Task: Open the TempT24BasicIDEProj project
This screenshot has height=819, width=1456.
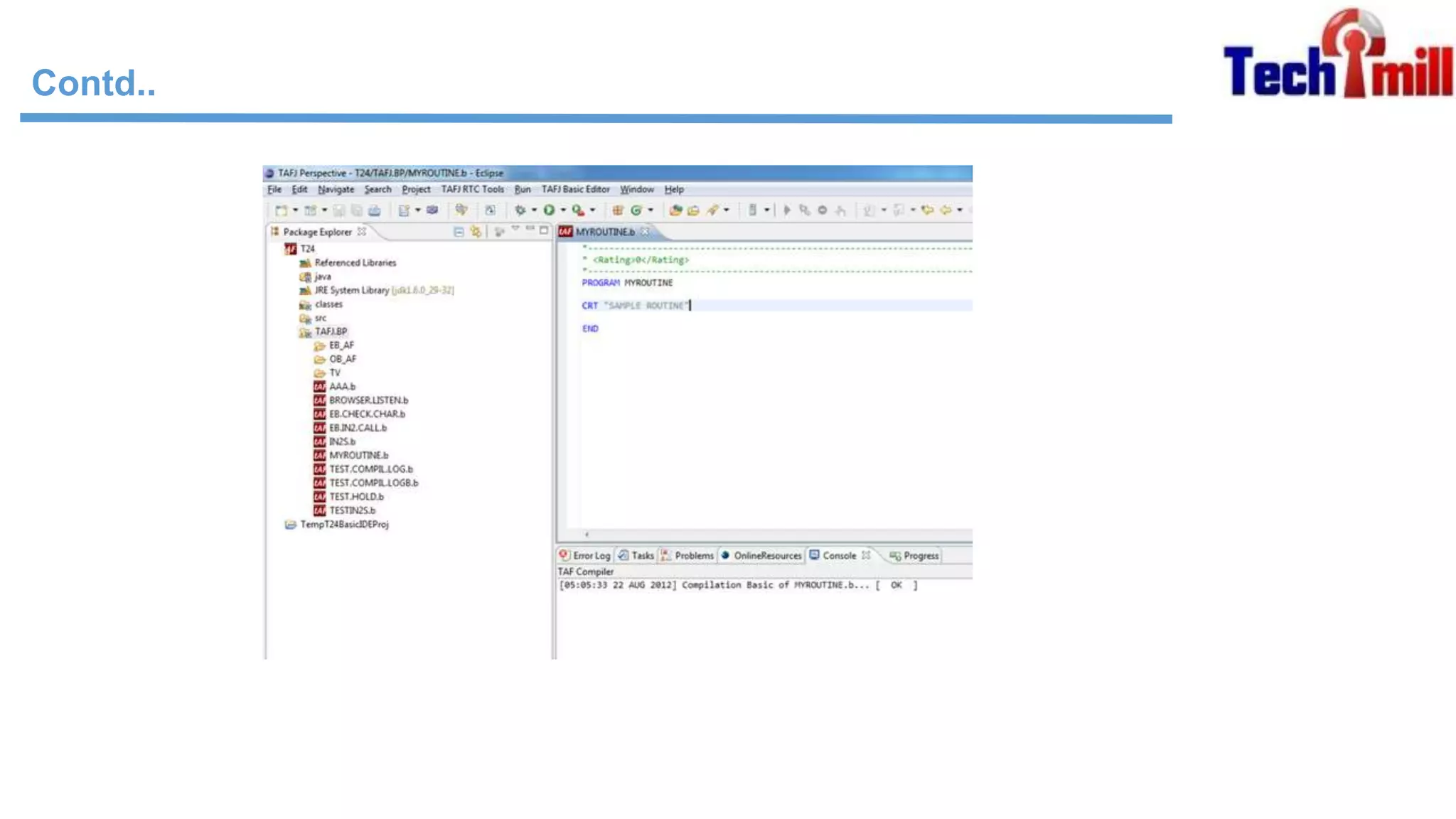Action: click(x=344, y=525)
